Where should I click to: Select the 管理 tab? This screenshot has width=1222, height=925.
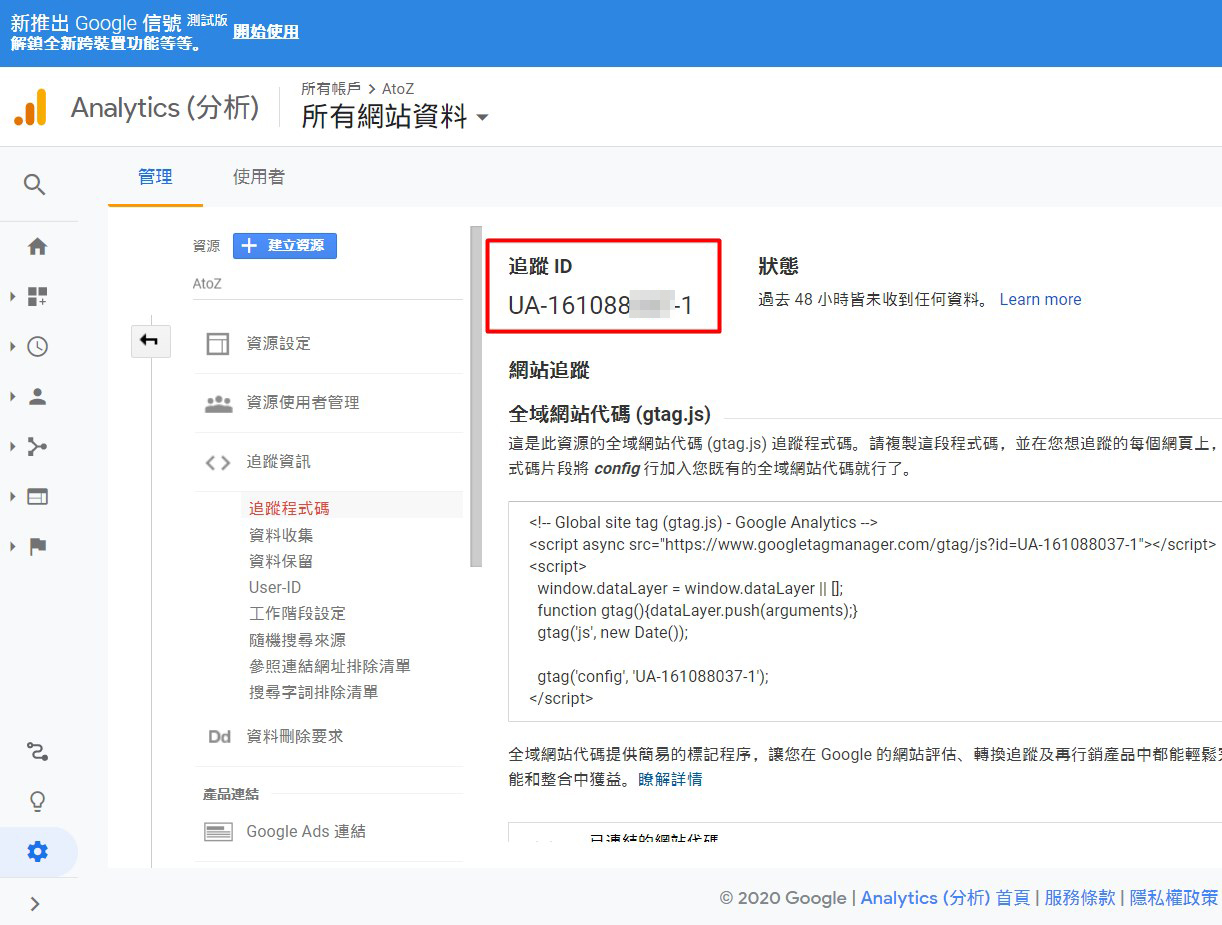tap(155, 177)
